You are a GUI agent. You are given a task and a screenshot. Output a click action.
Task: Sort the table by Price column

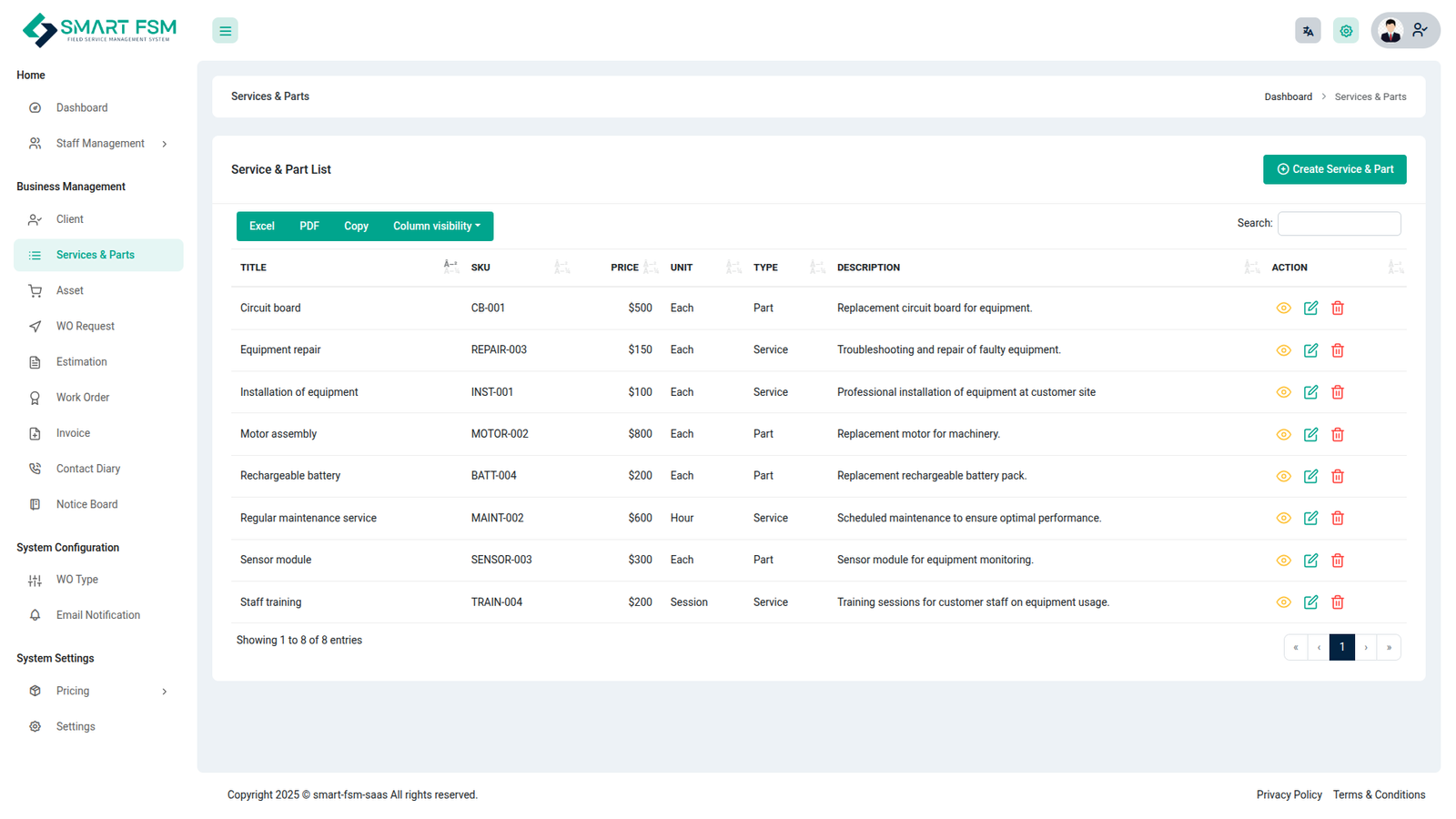click(625, 268)
